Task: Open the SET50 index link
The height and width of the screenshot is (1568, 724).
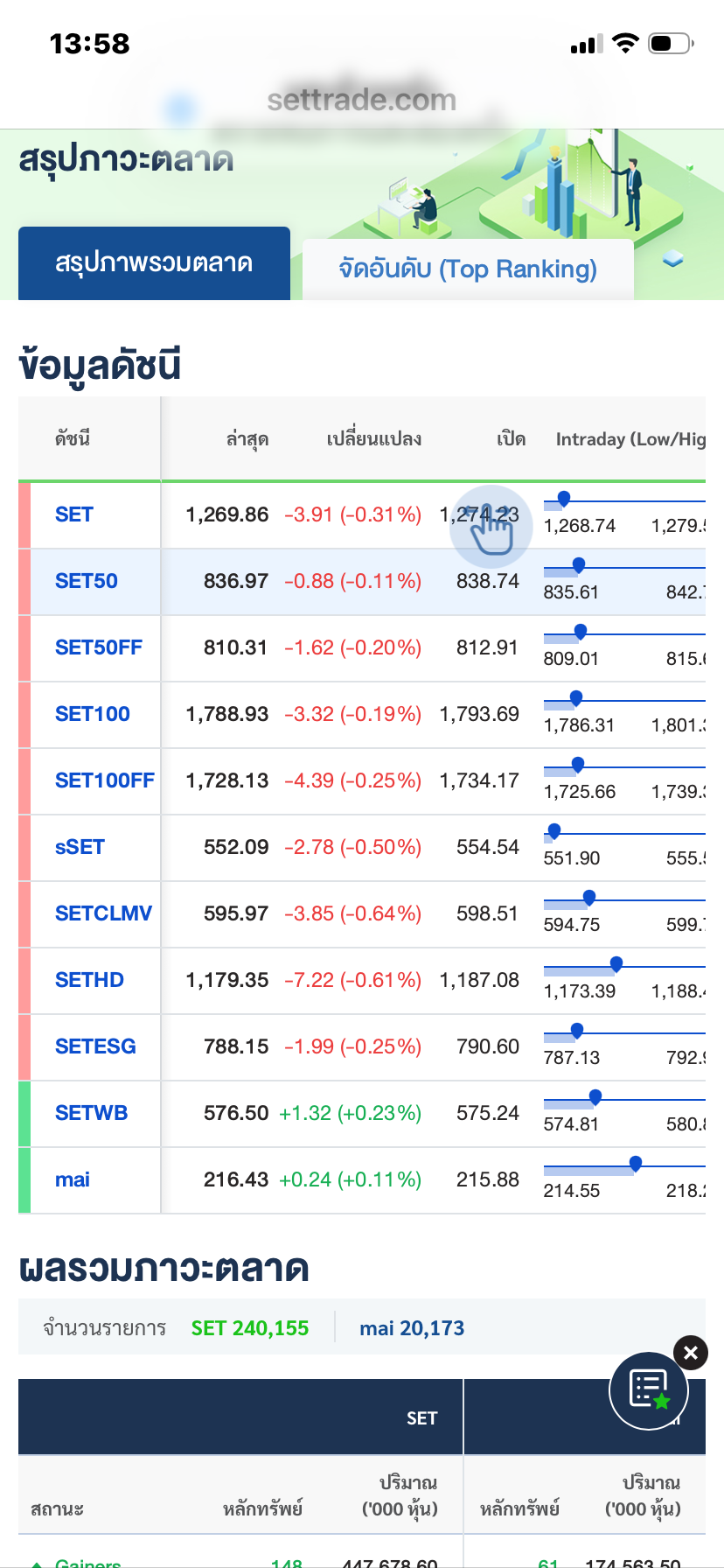Action: 87,581
